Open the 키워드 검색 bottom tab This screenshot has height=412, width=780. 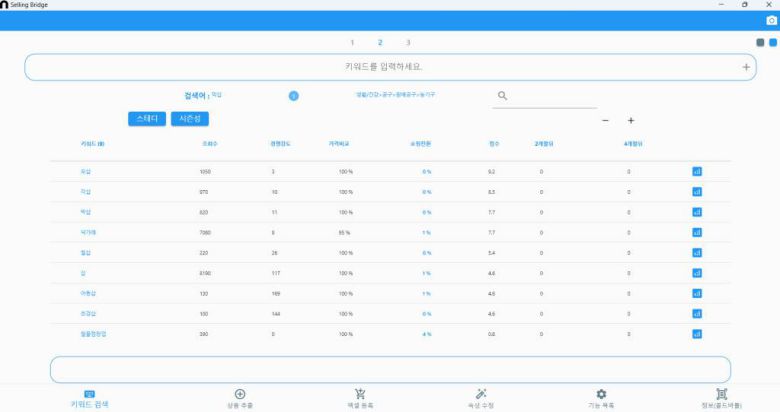pos(90,400)
